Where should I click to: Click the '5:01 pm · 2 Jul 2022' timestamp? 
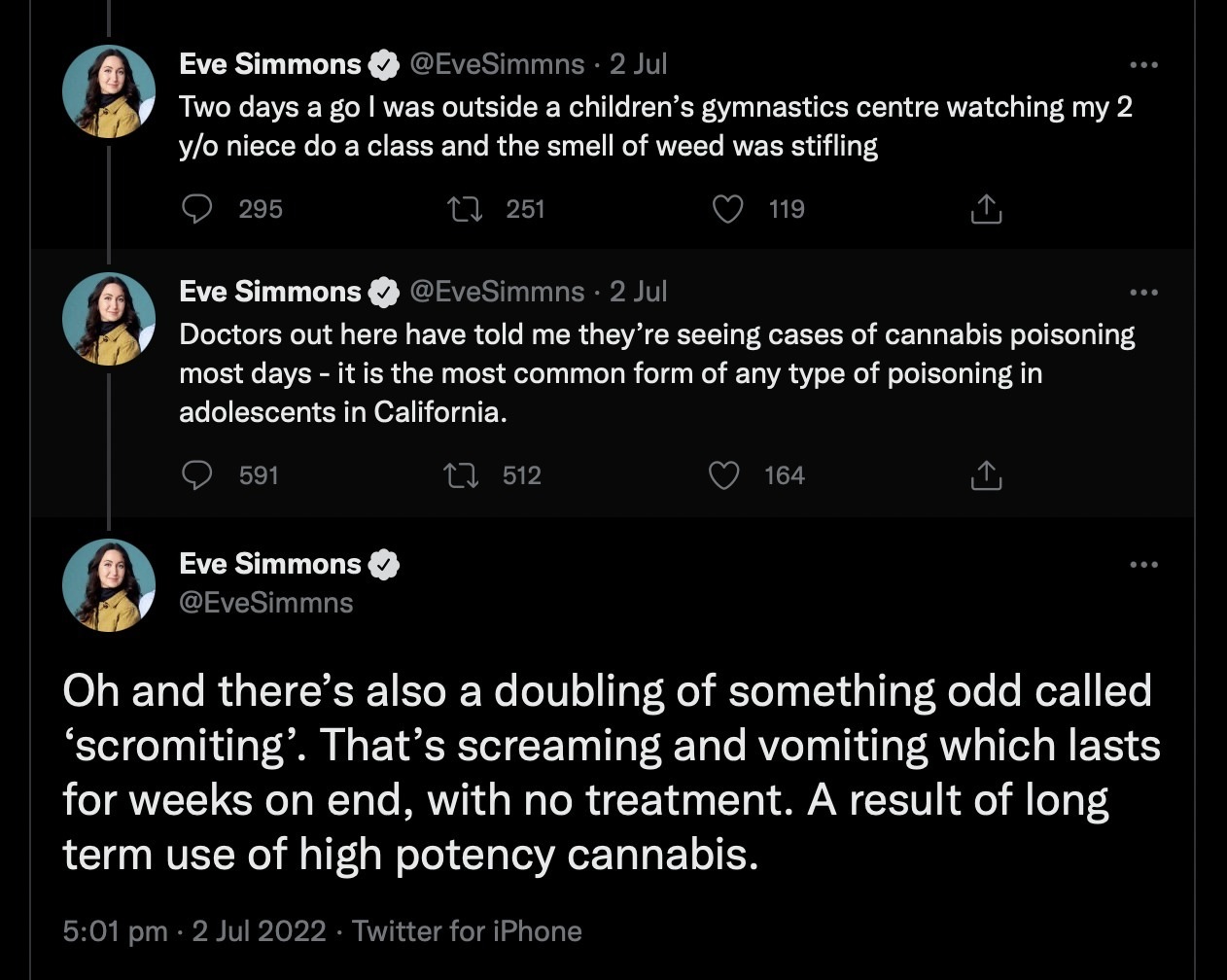click(x=193, y=931)
